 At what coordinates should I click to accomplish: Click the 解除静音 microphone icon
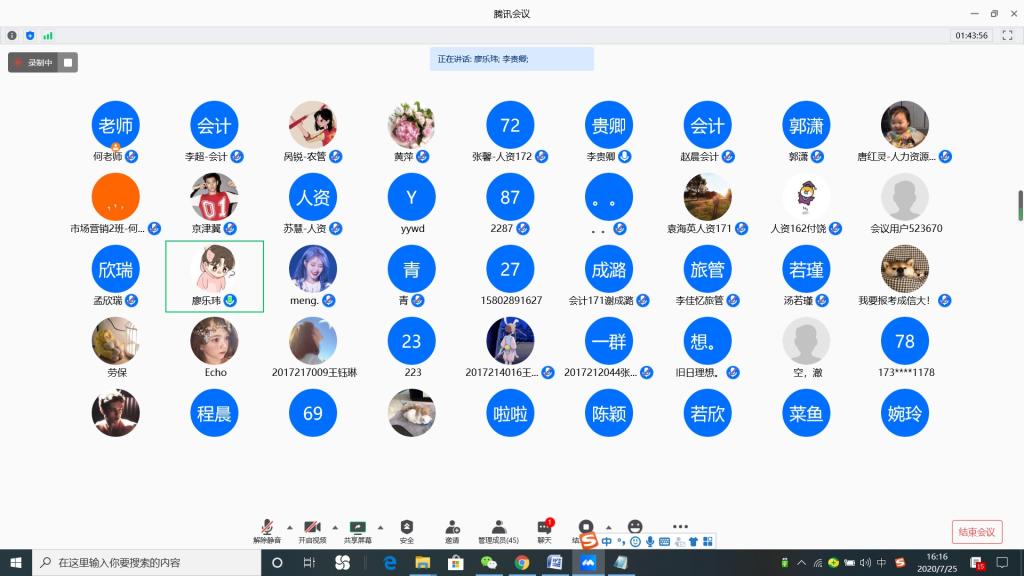(x=267, y=527)
